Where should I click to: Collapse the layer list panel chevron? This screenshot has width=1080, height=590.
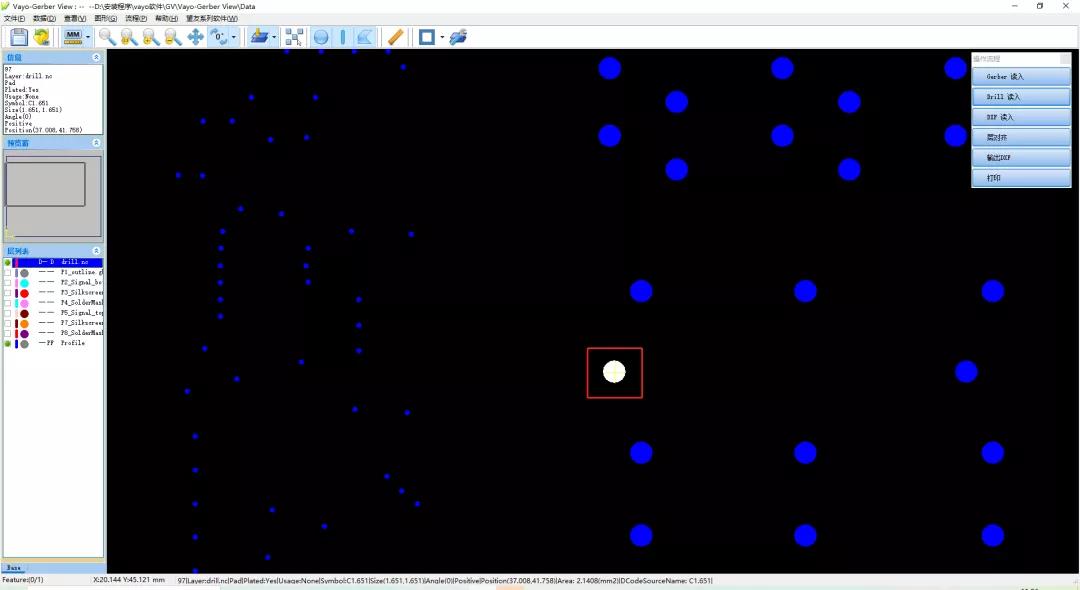point(96,251)
